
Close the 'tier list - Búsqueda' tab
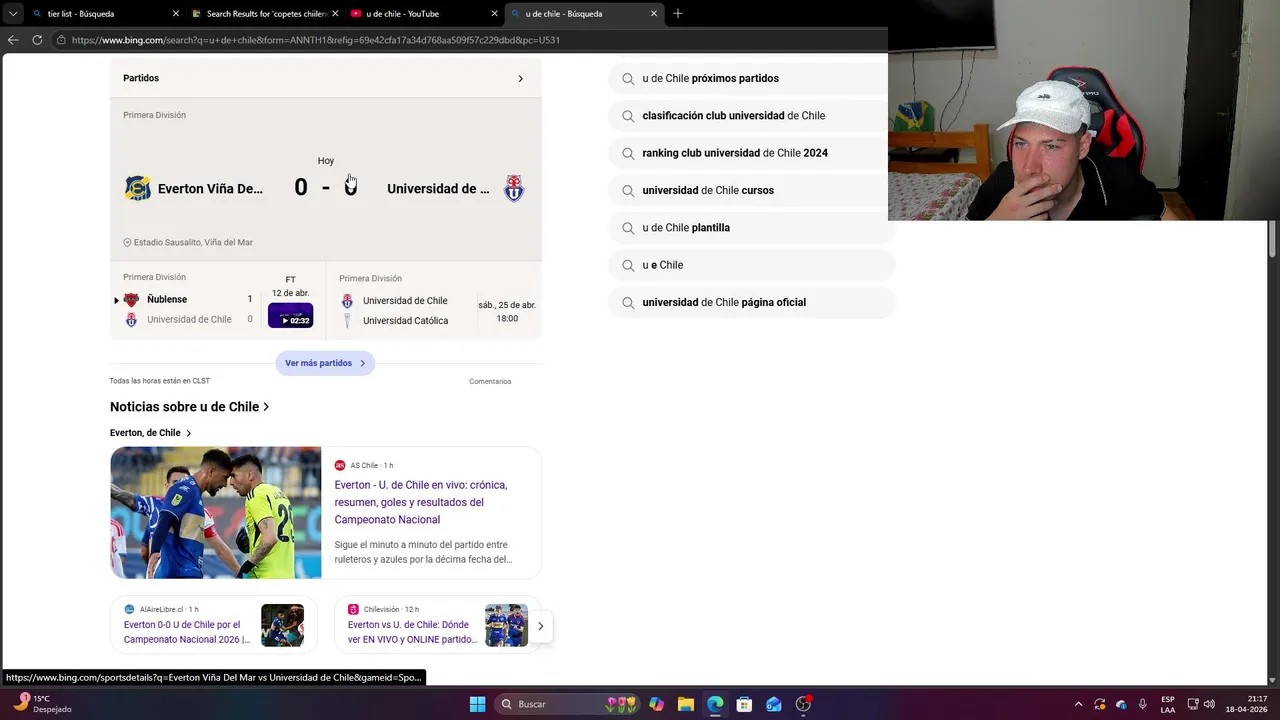pos(176,14)
